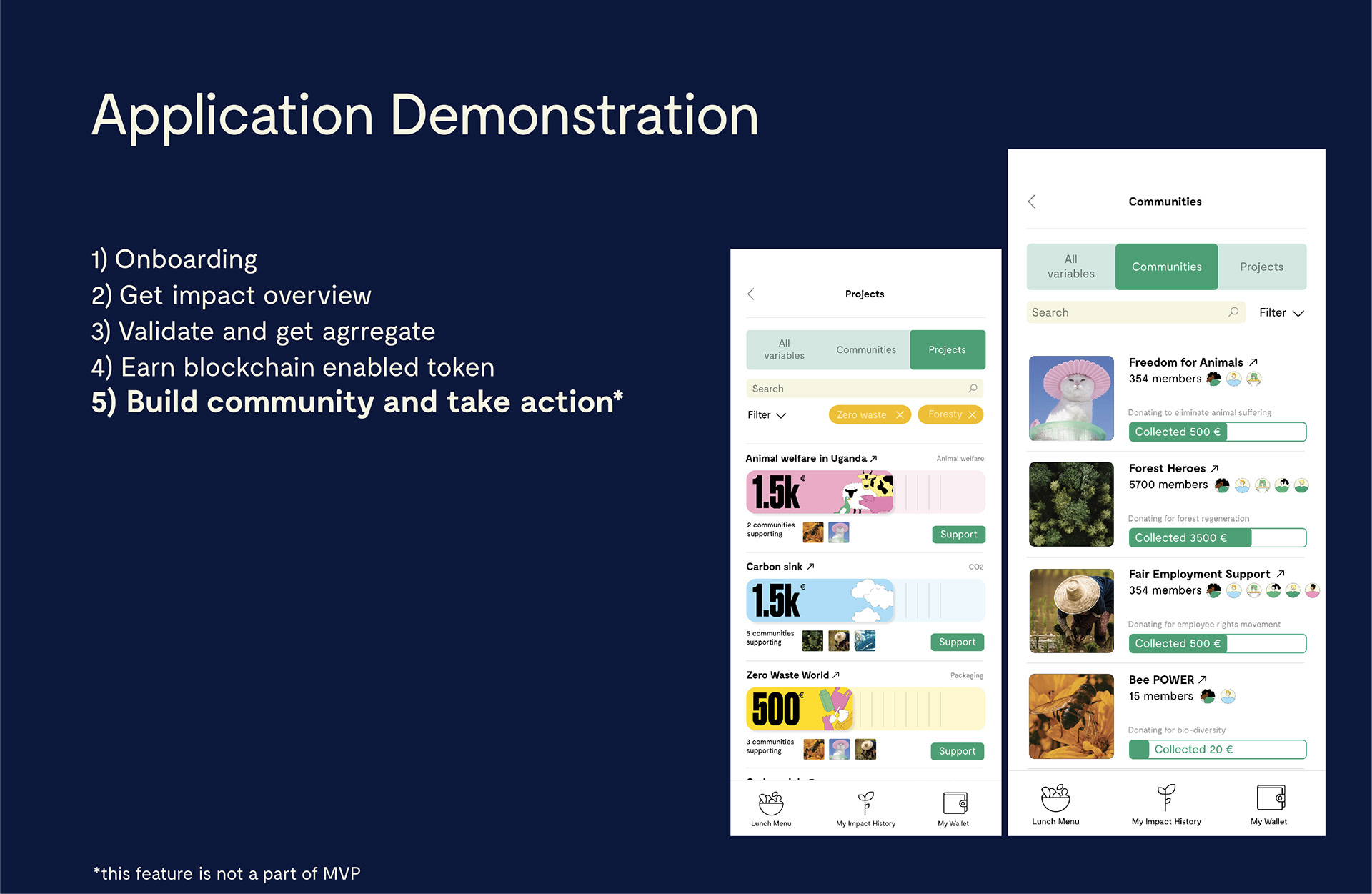Remove the Zero waste filter chip
The height and width of the screenshot is (894, 1372).
click(x=900, y=414)
